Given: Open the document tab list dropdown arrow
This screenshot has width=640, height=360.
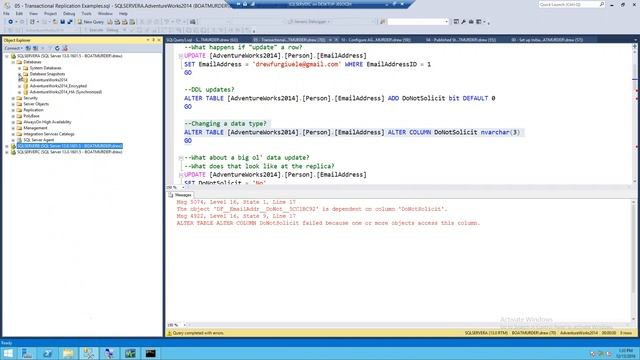Looking at the screenshot, I should pyautogui.click(x=635, y=40).
